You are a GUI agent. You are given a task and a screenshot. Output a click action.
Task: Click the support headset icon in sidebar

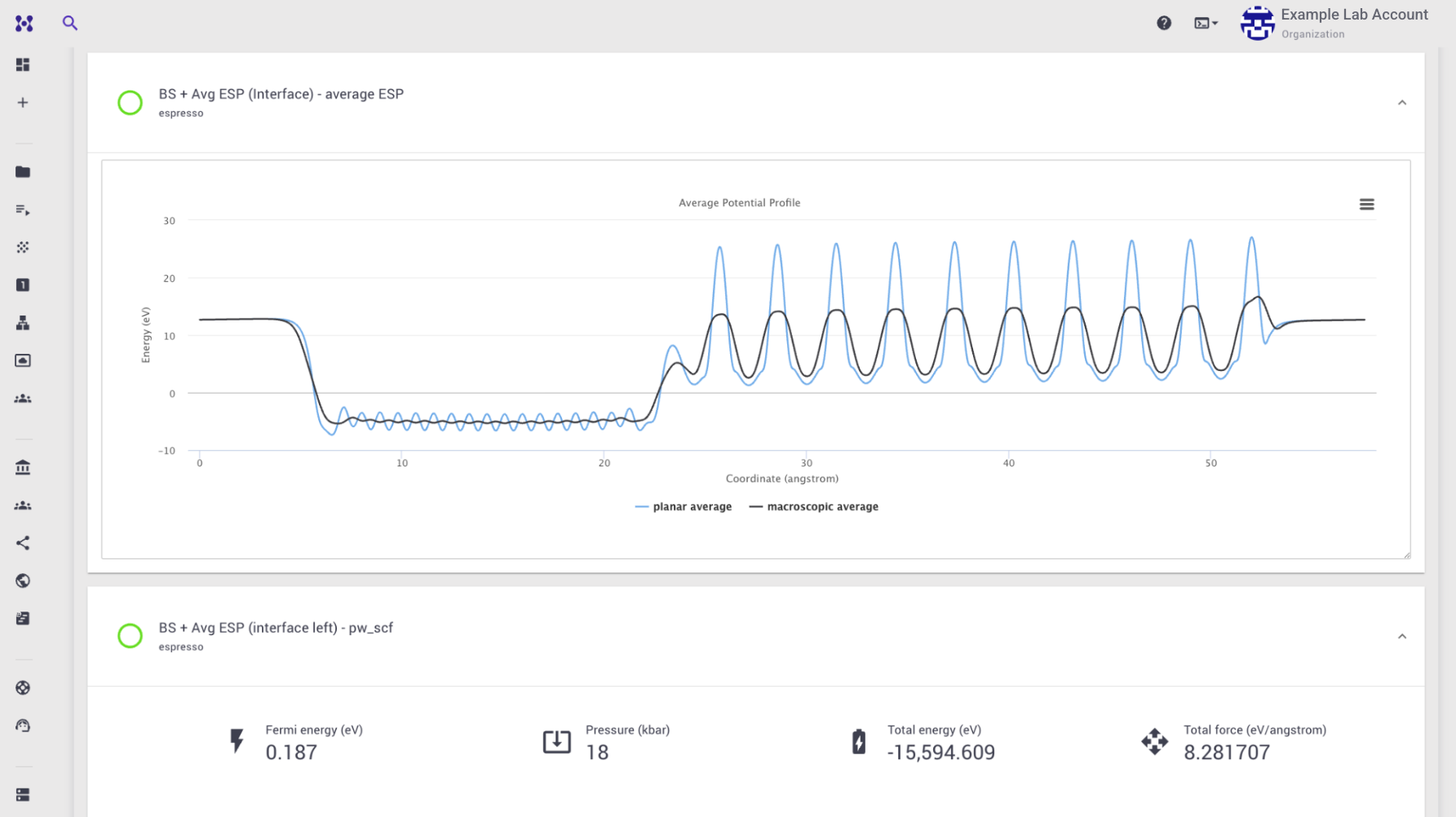click(x=23, y=726)
